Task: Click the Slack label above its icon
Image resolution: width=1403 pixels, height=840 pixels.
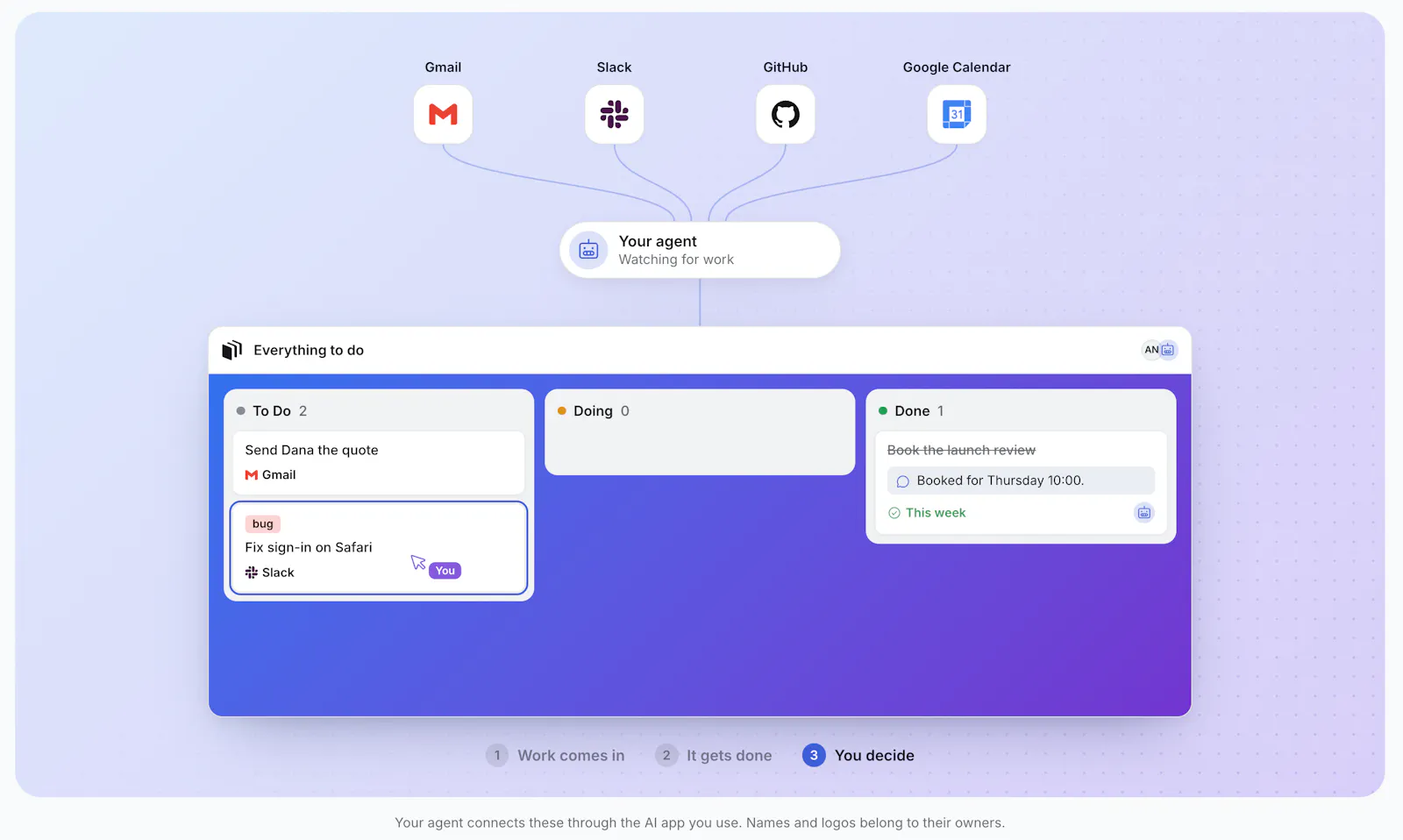Action: 614,68
